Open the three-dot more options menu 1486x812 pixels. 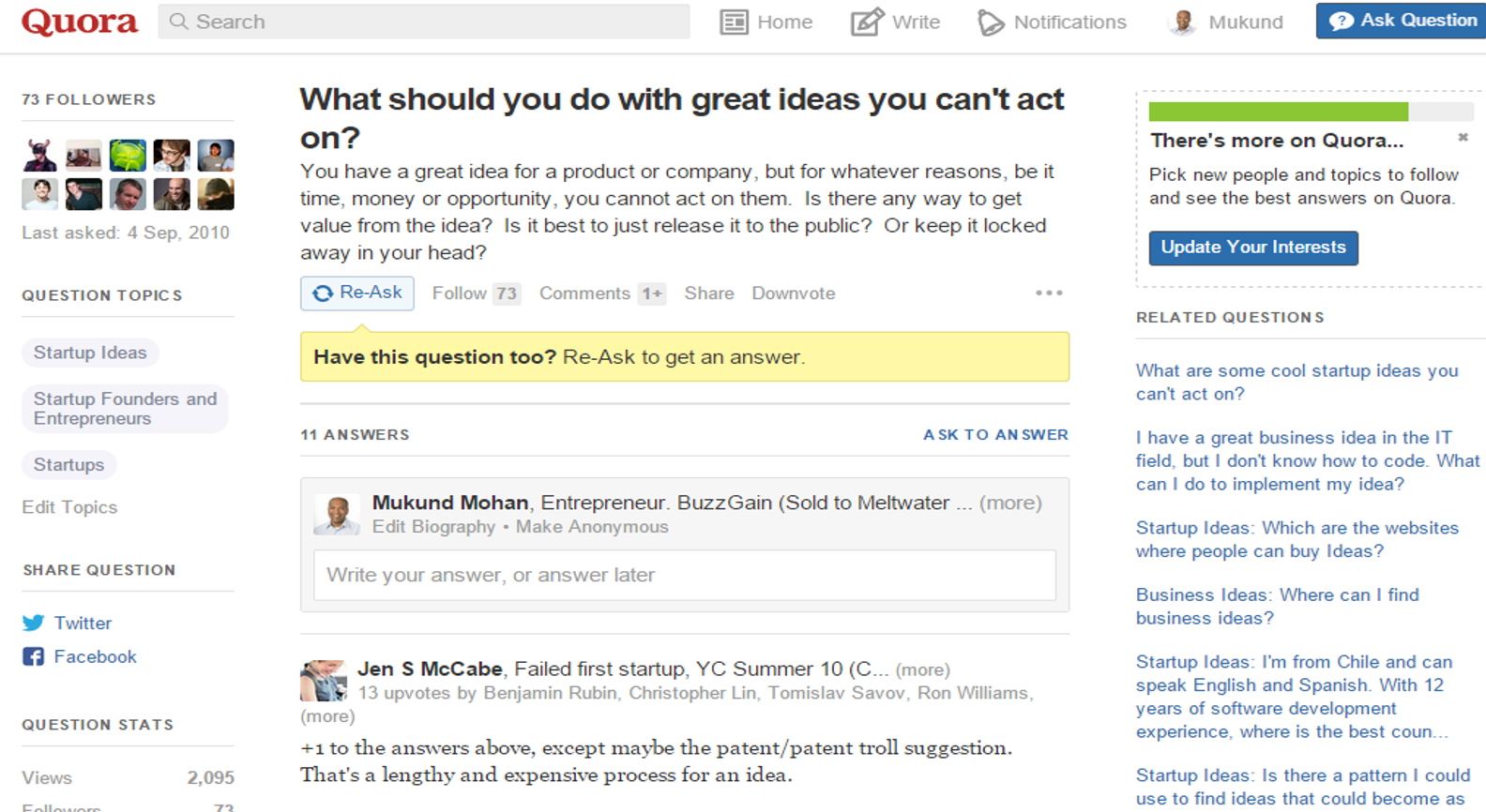point(1049,293)
